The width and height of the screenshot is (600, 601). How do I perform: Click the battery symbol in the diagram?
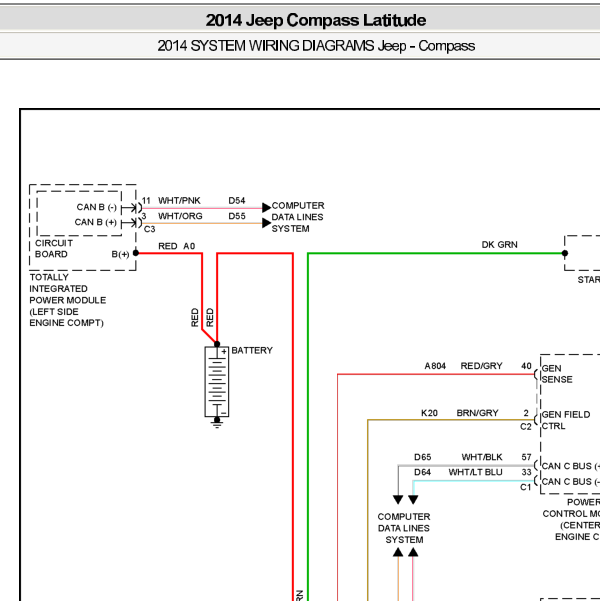pyautogui.click(x=217, y=382)
